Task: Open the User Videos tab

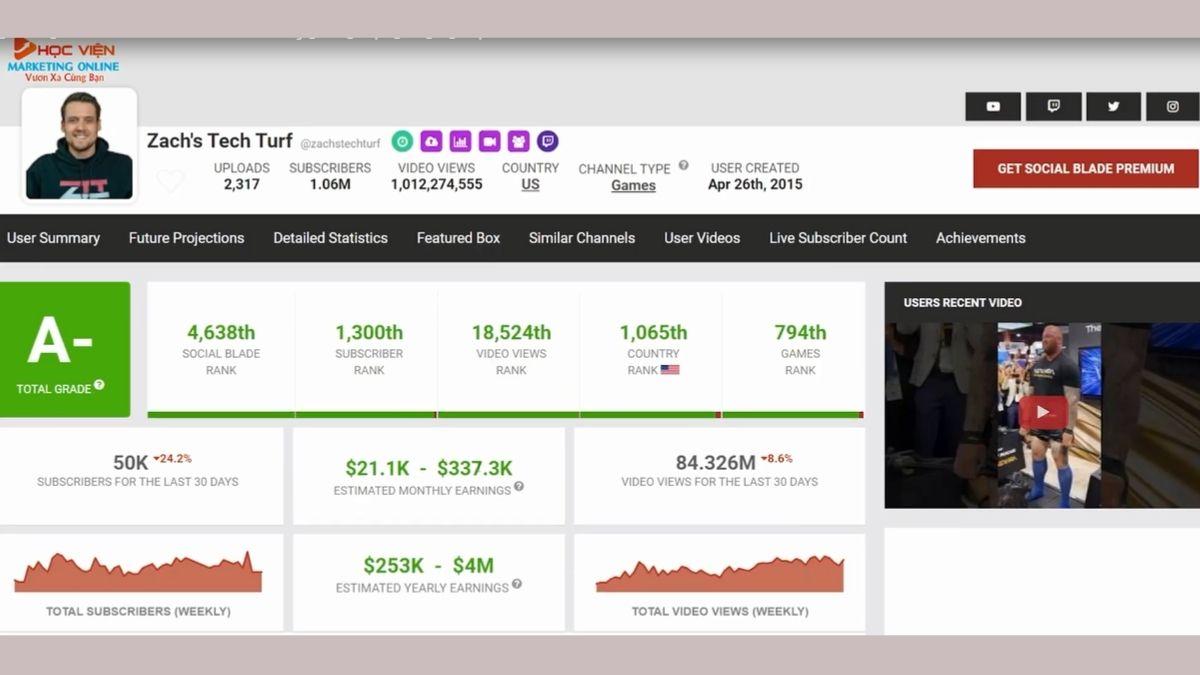Action: [702, 238]
